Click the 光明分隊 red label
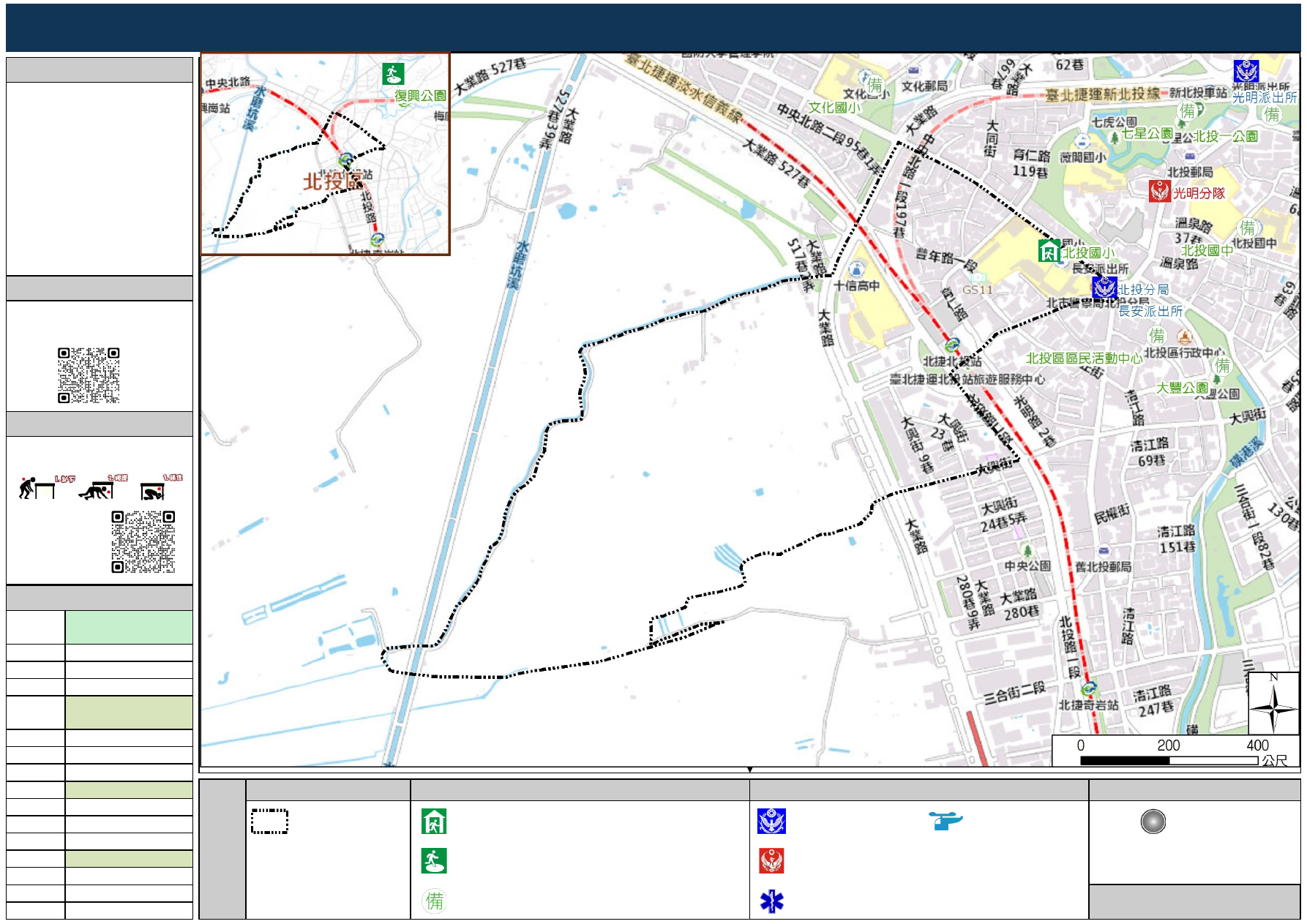Screen dimensions: 1307x924 1199,193
